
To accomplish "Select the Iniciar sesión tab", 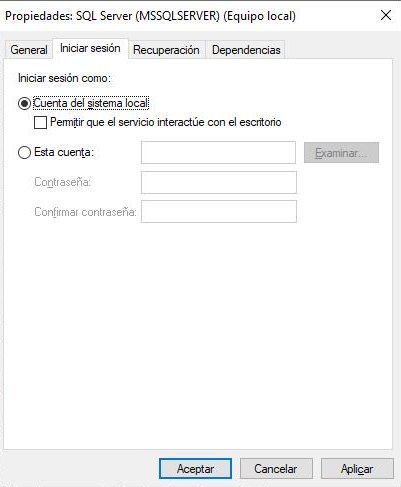I will (90, 48).
